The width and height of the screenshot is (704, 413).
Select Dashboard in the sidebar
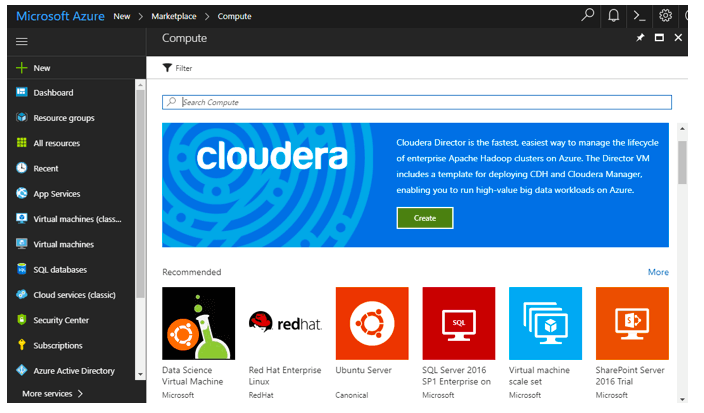(53, 92)
